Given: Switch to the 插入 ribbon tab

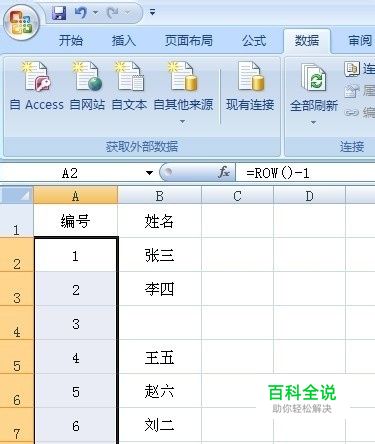Looking at the screenshot, I should (x=124, y=41).
